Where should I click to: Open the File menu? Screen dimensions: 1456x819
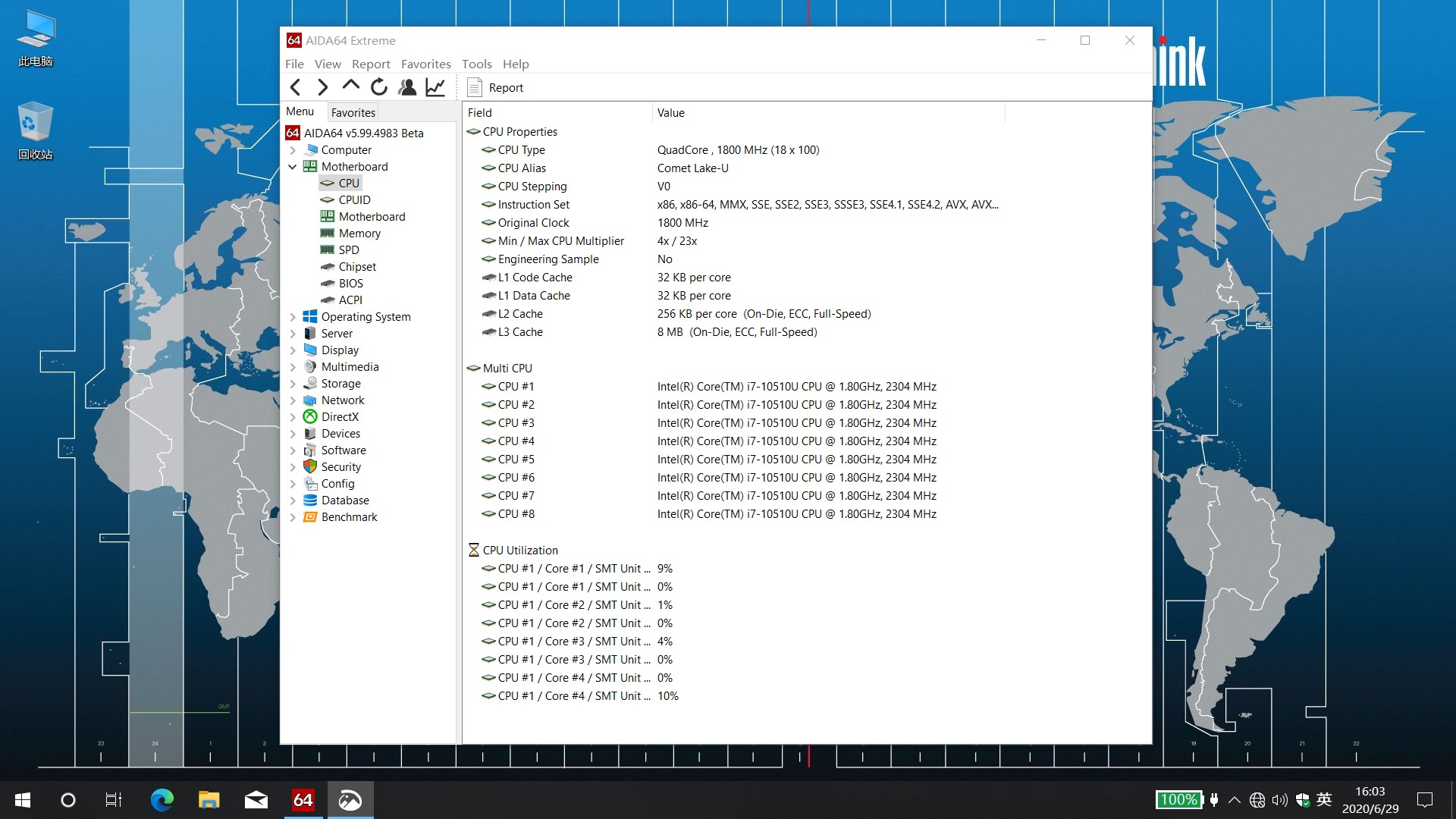(294, 64)
